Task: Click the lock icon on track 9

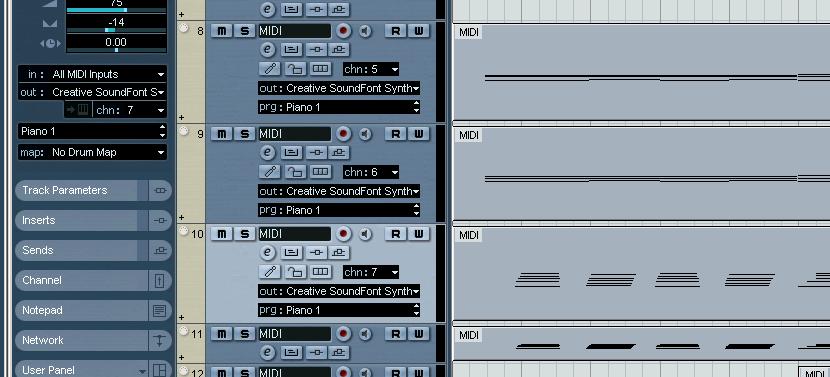Action: (x=295, y=172)
